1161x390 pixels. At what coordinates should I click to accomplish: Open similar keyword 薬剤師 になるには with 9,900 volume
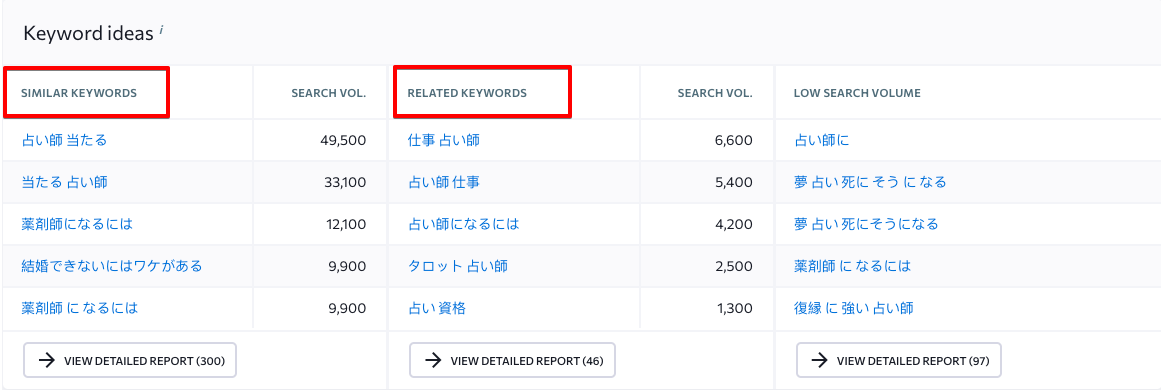[x=80, y=308]
